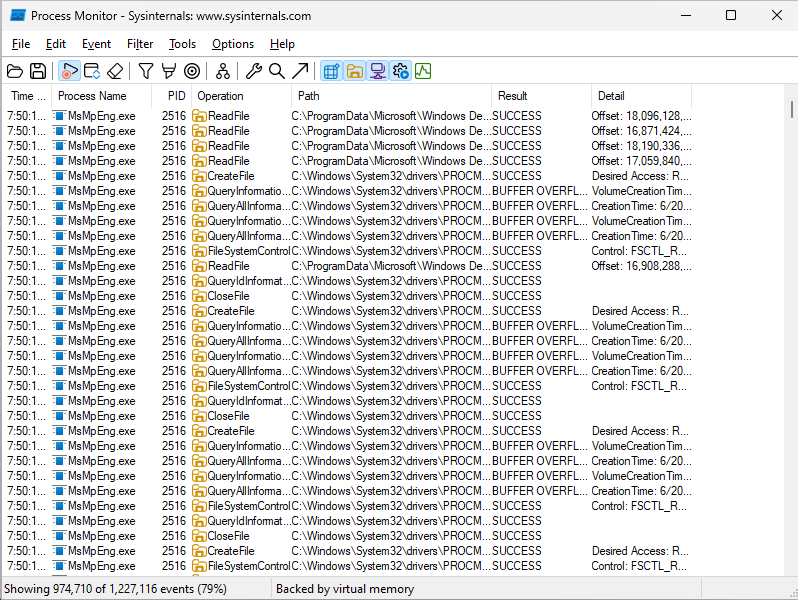The image size is (800, 600).
Task: Open the Options menu
Action: pos(233,44)
